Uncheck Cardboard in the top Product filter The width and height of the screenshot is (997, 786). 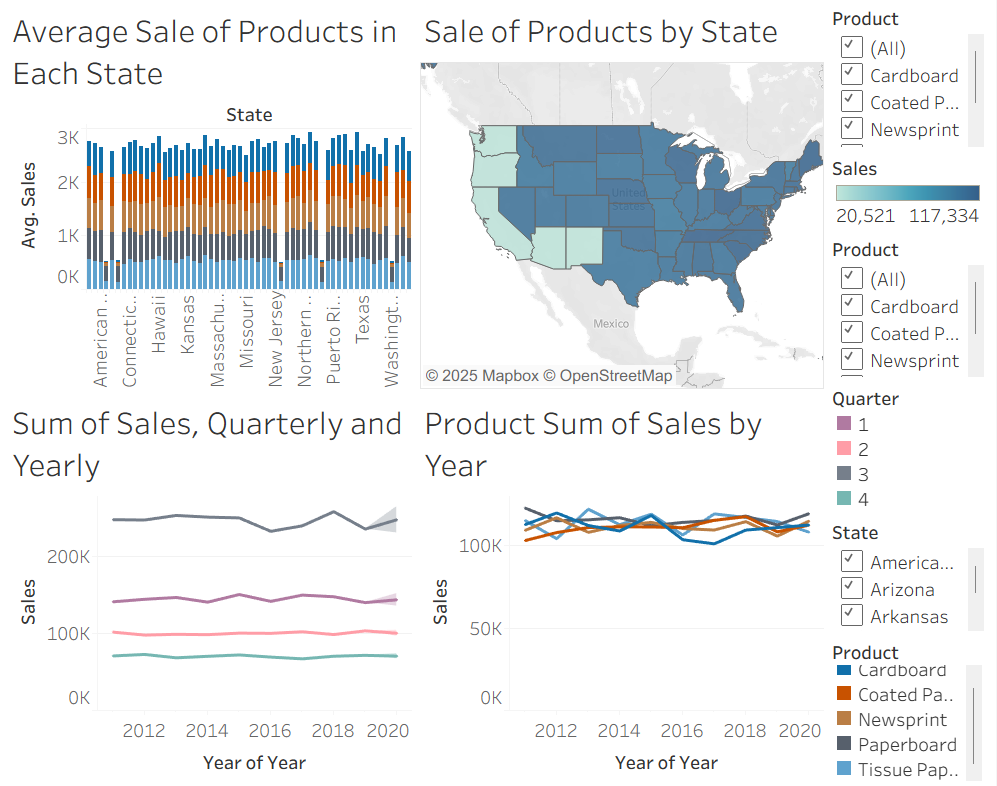852,74
